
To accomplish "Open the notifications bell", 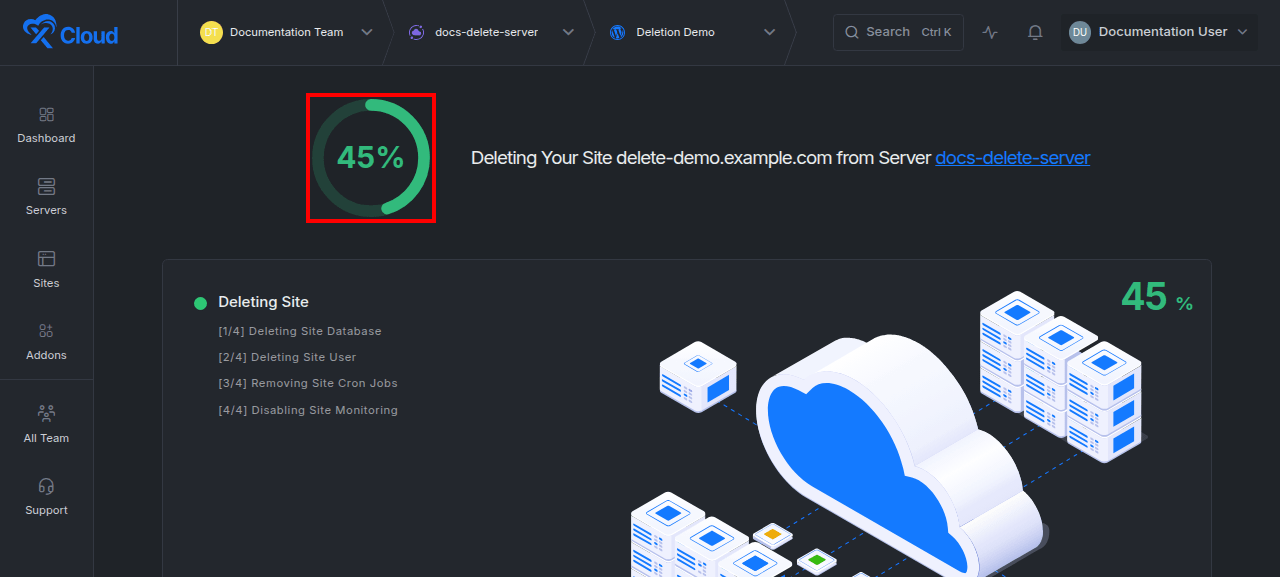I will tap(1035, 32).
